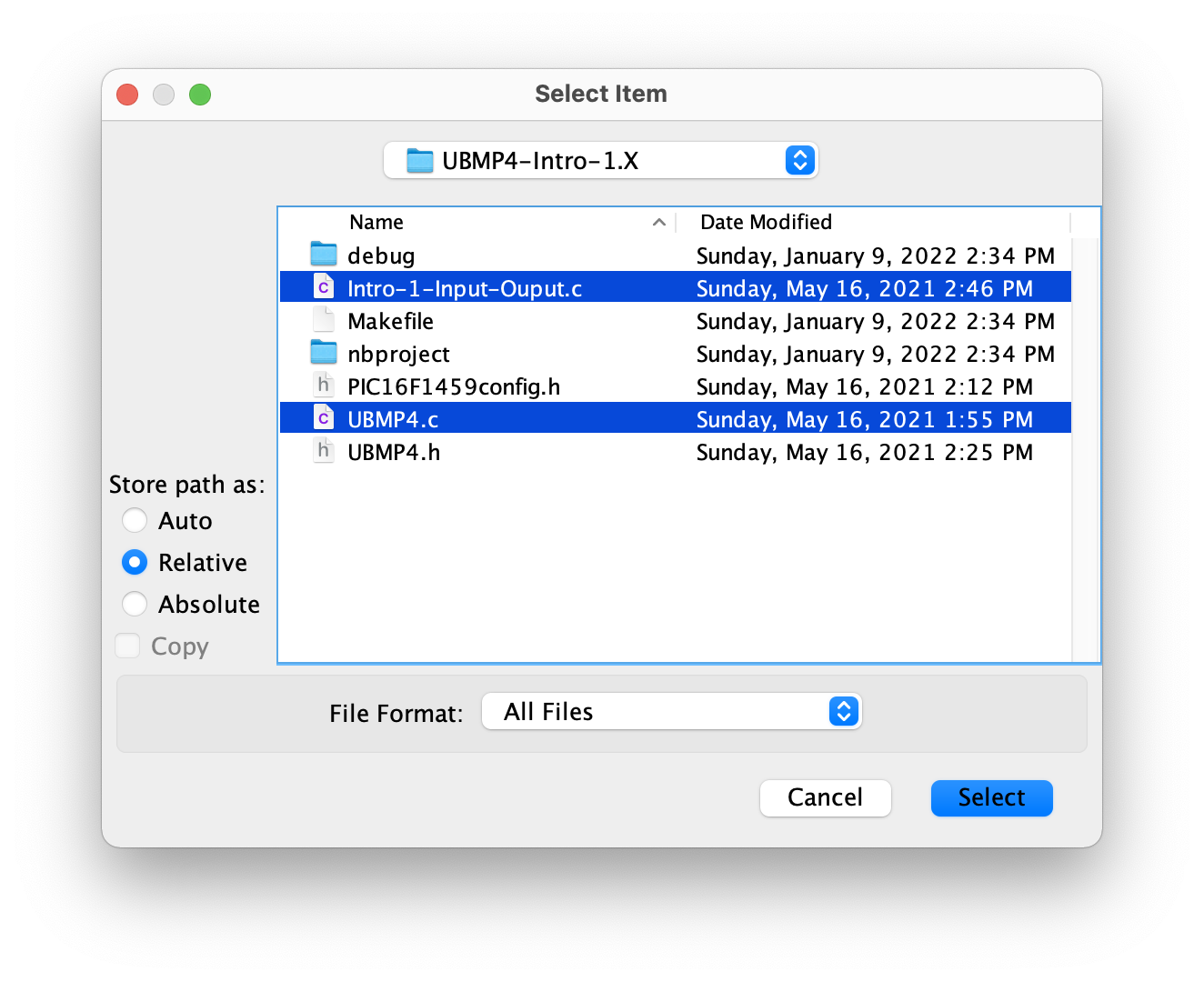Click the Name column header
1204x982 pixels.
point(376,222)
